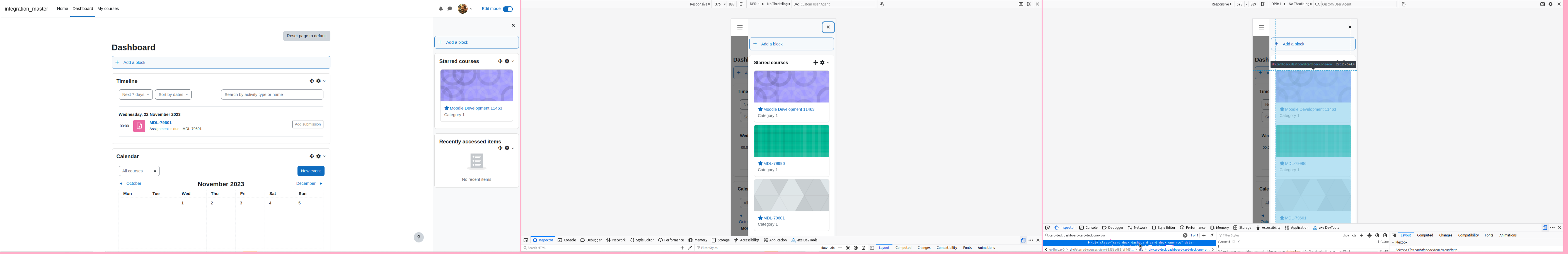
Task: Select the Dashboard tab
Action: 83,9
